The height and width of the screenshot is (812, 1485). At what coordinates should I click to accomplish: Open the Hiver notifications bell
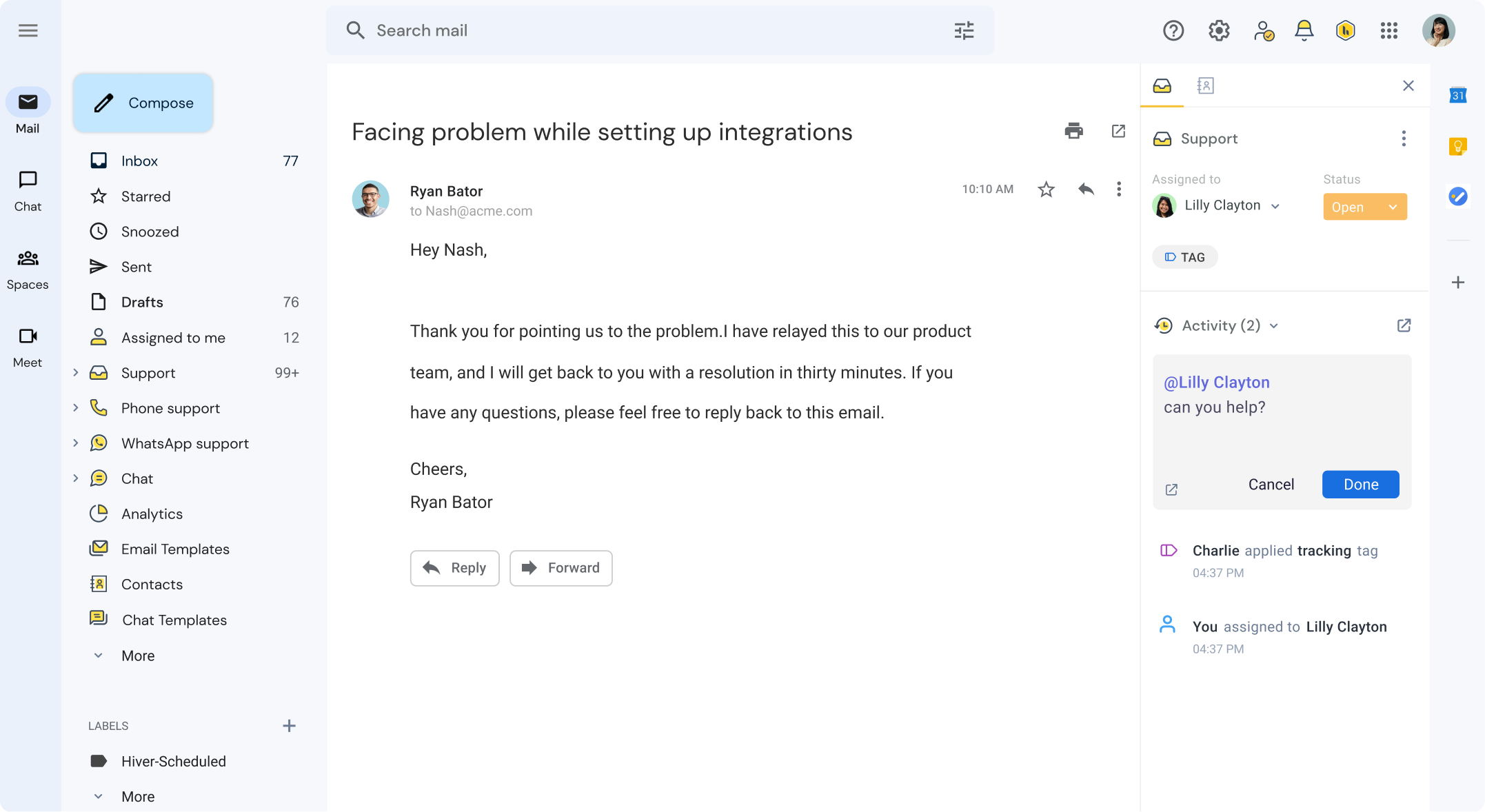1304,30
